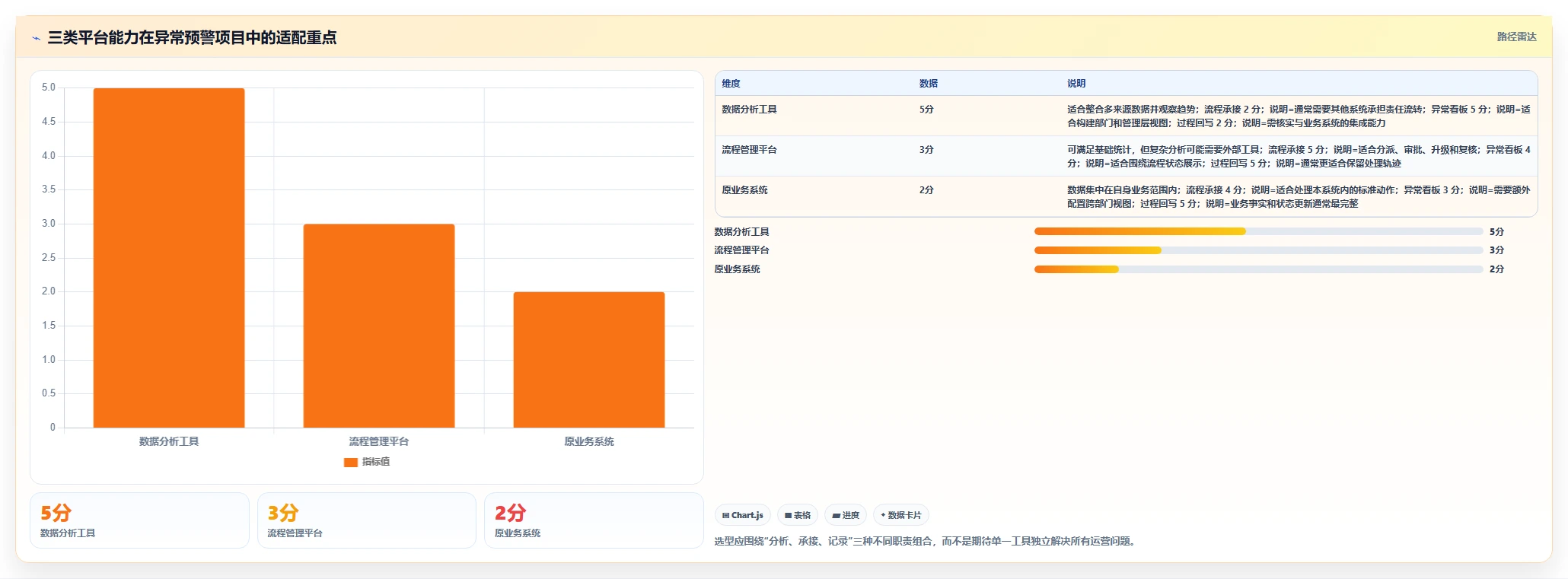Click y-axis value 2.5
Viewport: 1568px width, 579px height.
(x=49, y=258)
